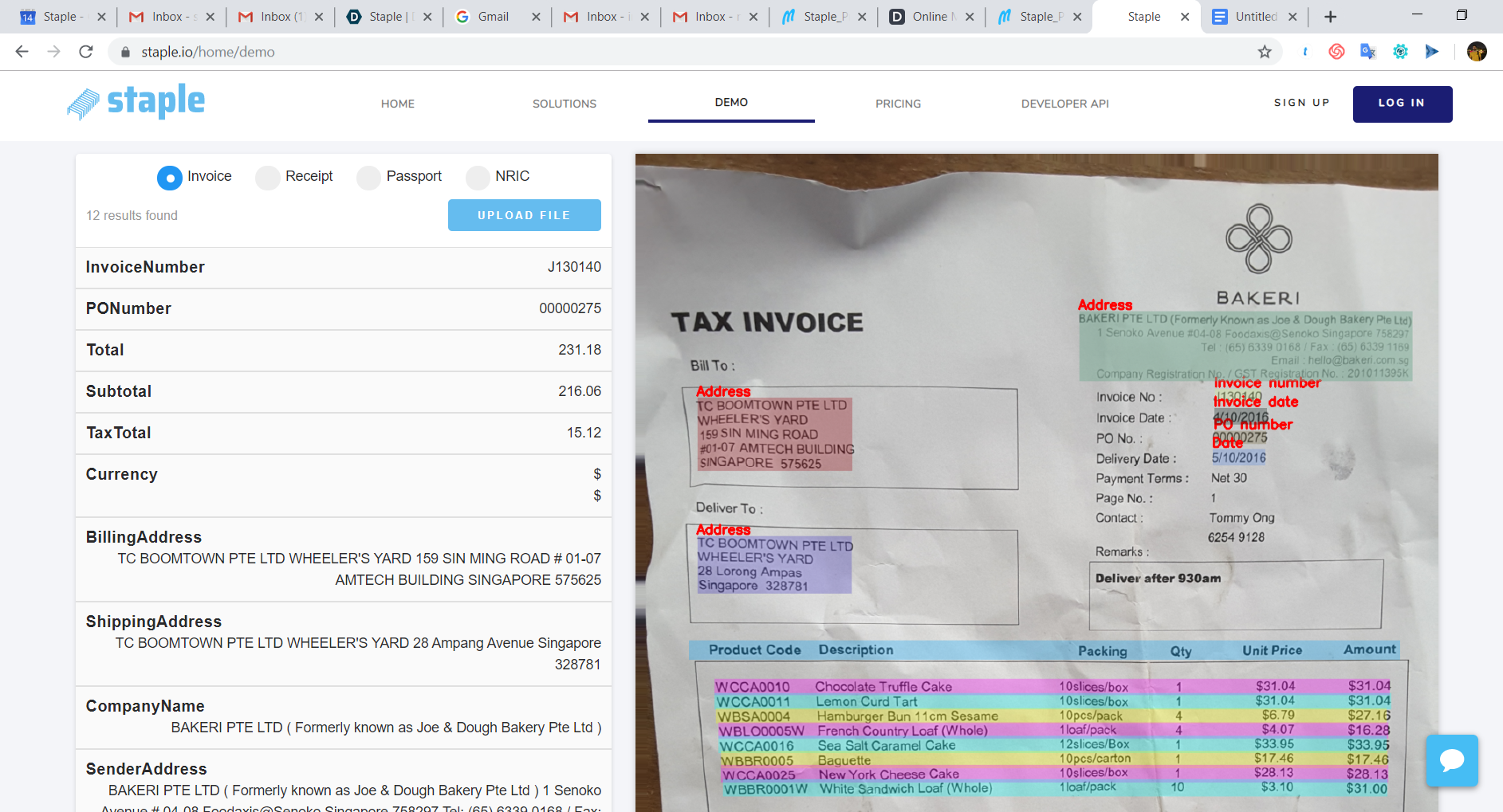Switch to the Inbox (1 browser tab
Image resolution: width=1503 pixels, height=812 pixels.
pos(280,17)
